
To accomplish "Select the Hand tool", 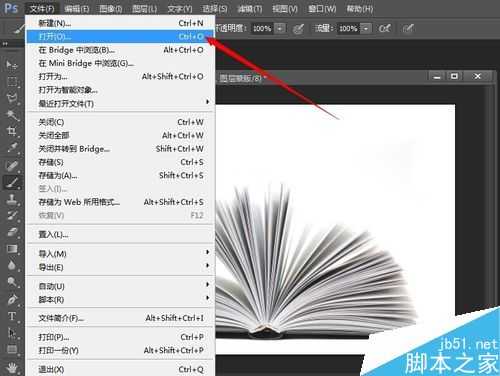I will point(12,368).
